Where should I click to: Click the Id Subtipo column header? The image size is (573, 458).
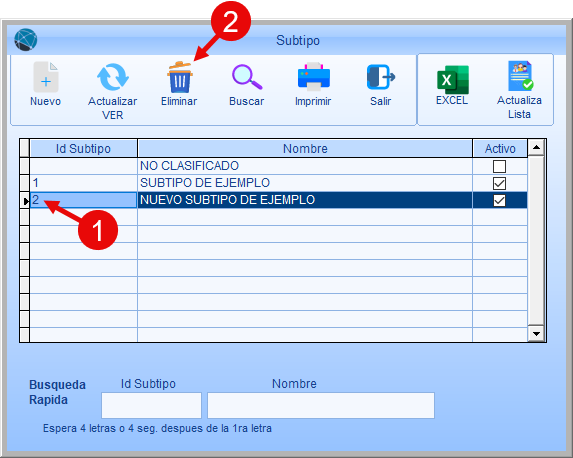83,148
